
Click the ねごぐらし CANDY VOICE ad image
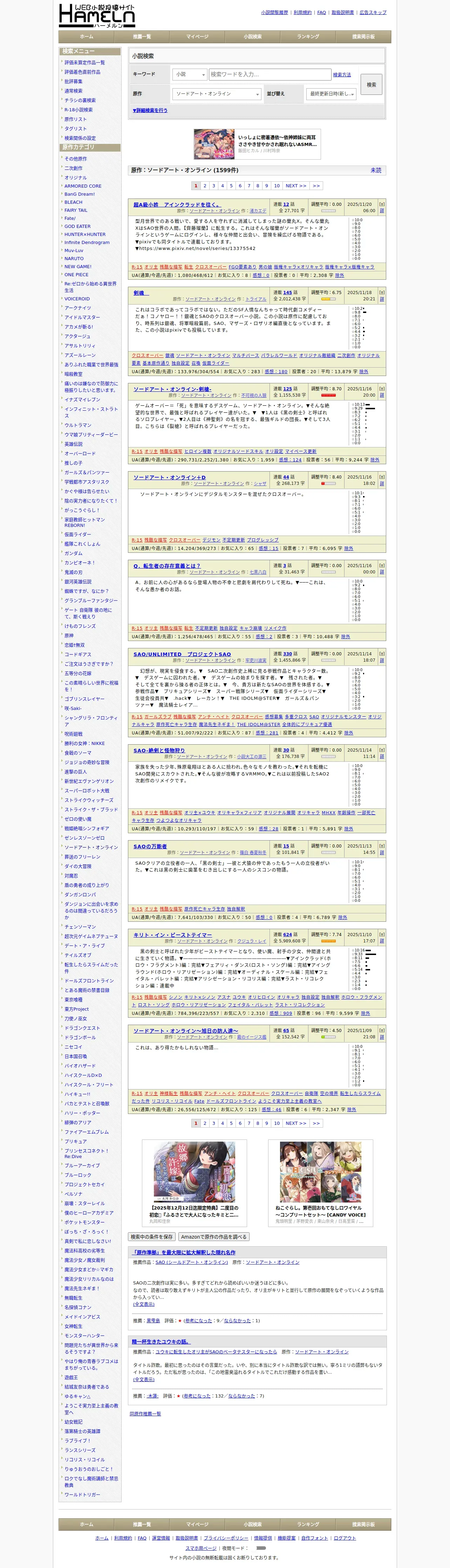(x=320, y=1172)
